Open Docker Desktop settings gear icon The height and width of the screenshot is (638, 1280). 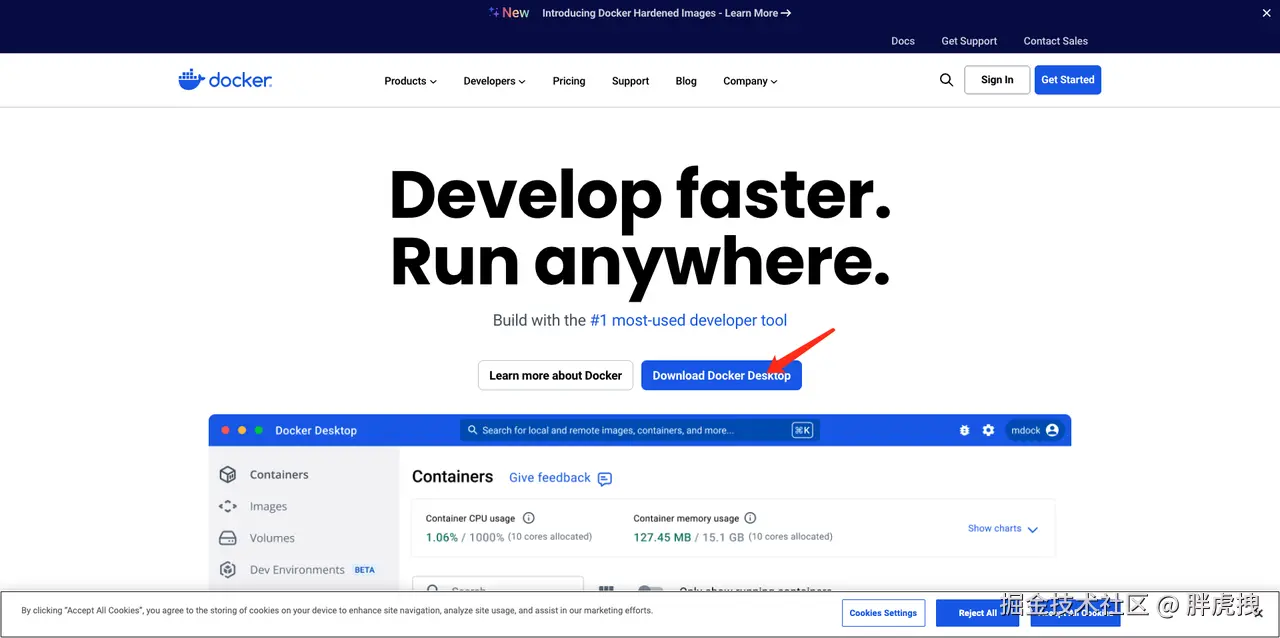coord(988,430)
